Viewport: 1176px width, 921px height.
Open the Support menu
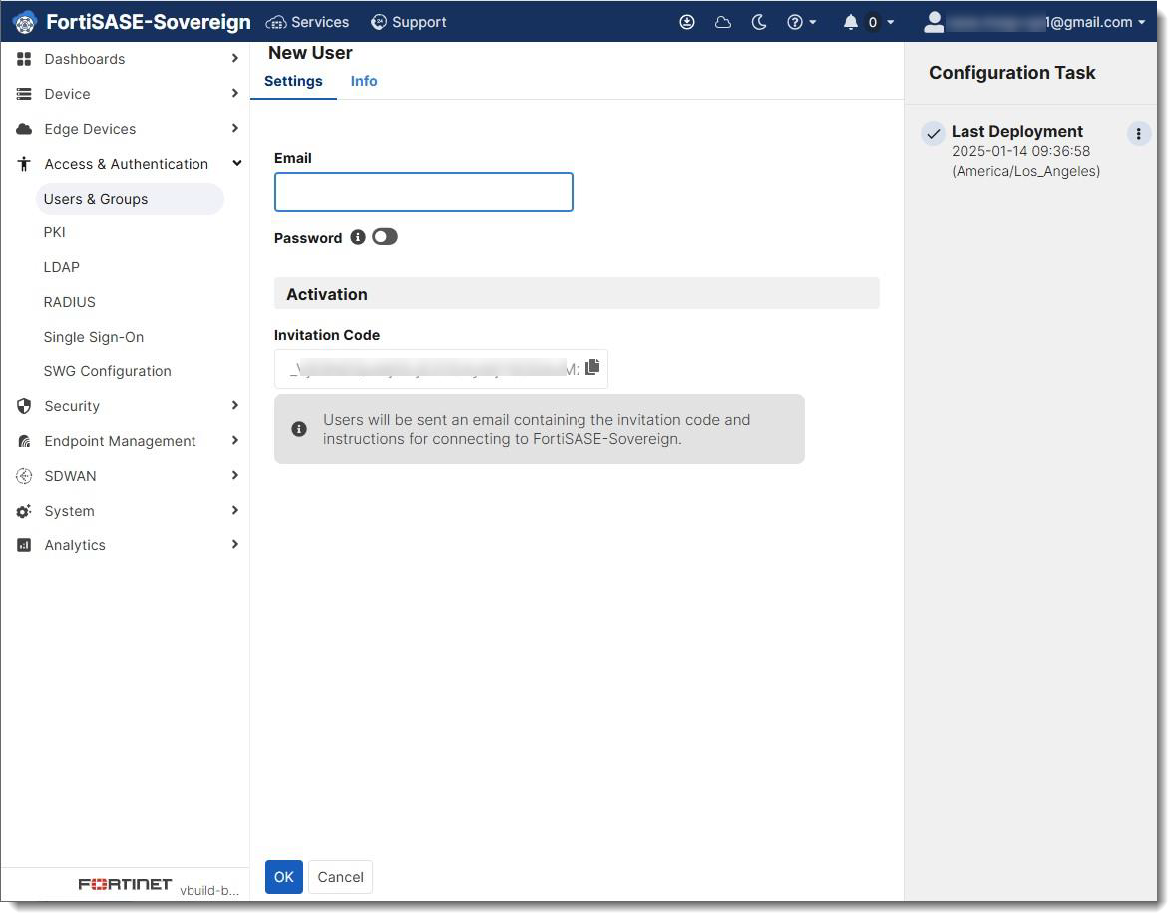(409, 22)
